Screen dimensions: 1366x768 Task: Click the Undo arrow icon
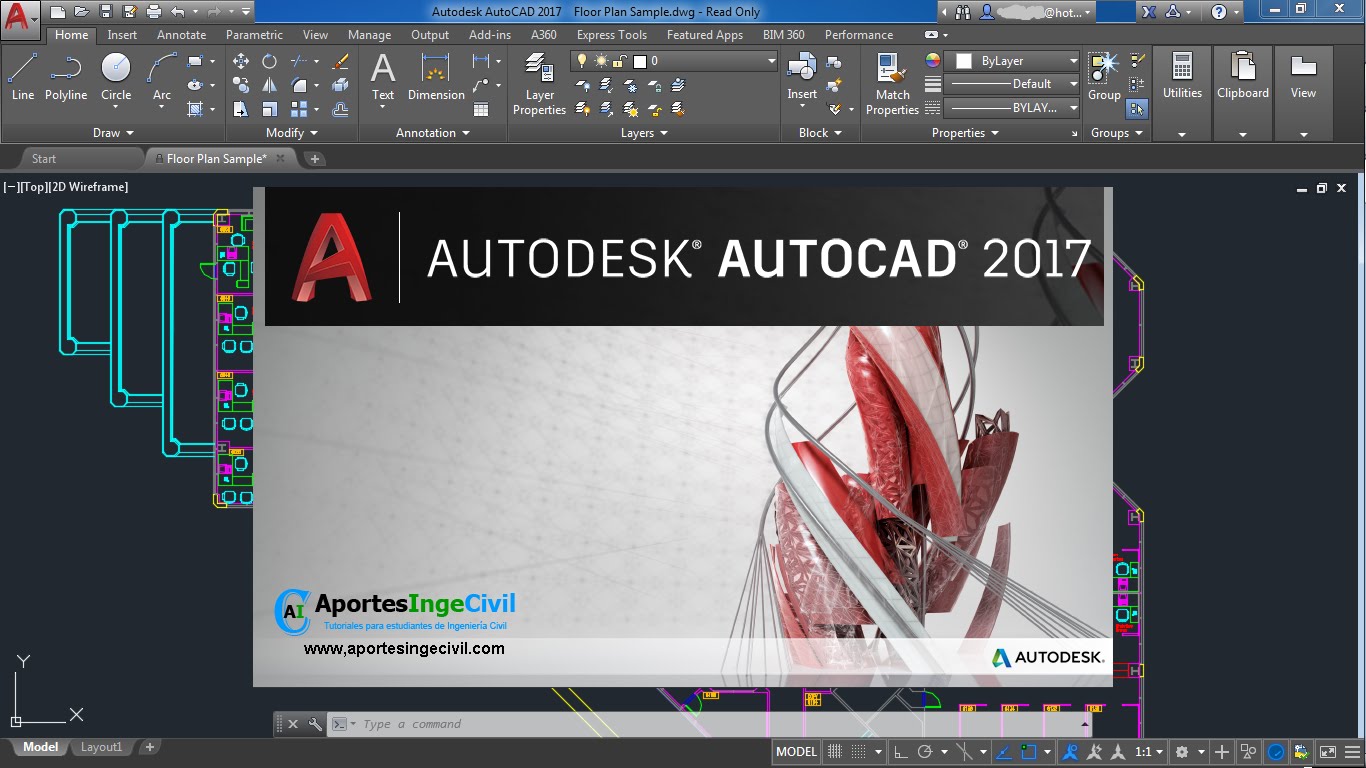pos(178,12)
